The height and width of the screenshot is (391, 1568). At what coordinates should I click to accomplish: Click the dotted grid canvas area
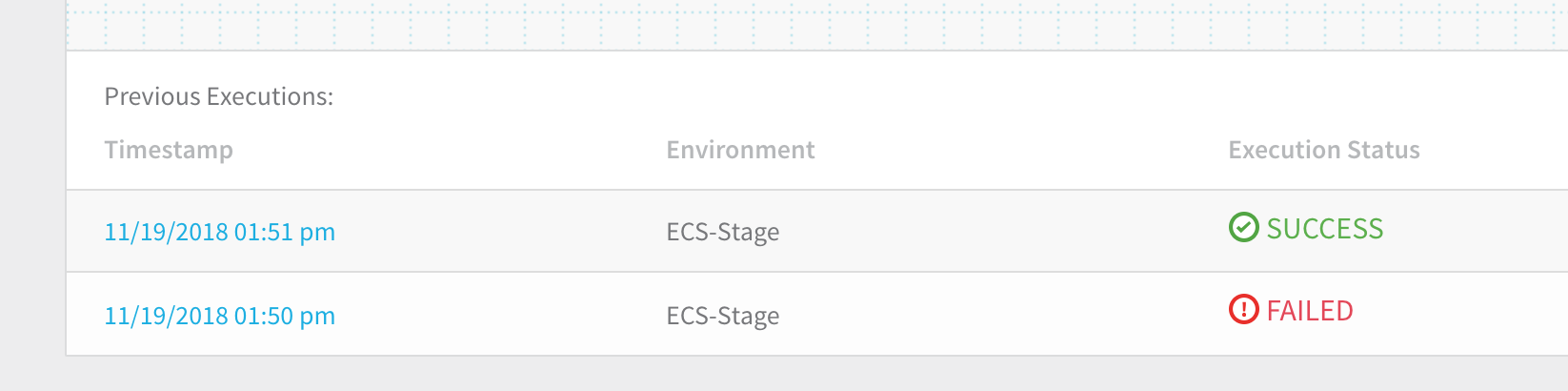[816, 24]
